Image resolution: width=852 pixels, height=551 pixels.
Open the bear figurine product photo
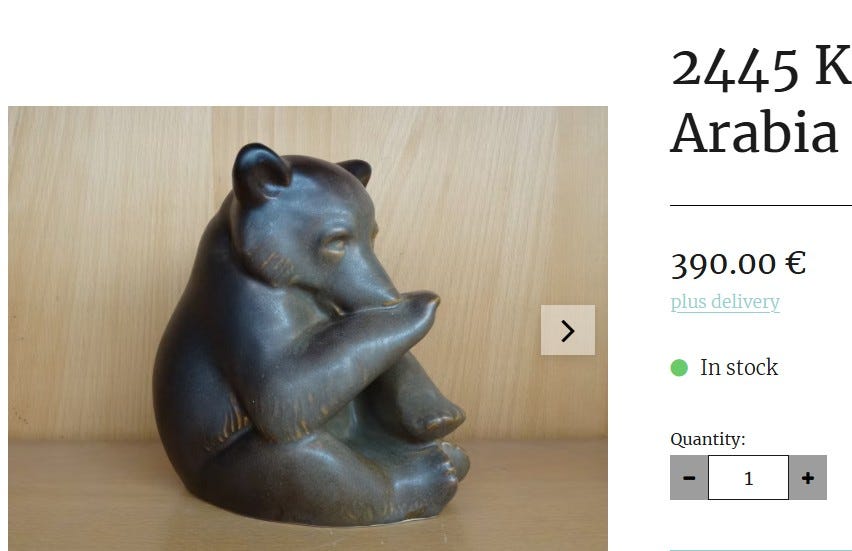308,328
